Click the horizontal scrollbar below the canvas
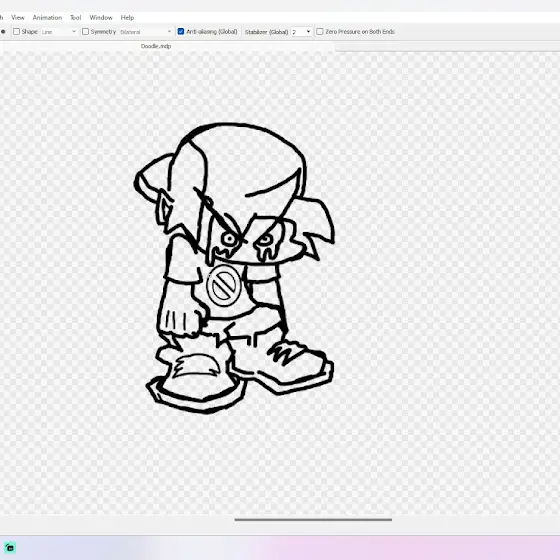 pos(313,520)
